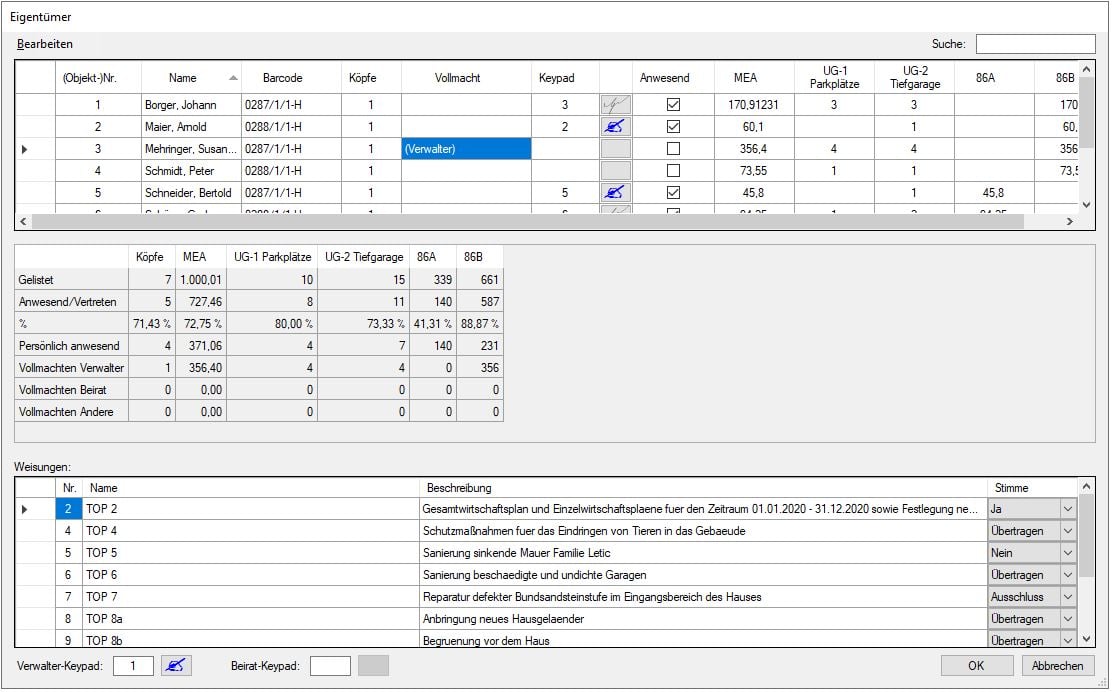Click the Abbrechen button

coord(1058,665)
